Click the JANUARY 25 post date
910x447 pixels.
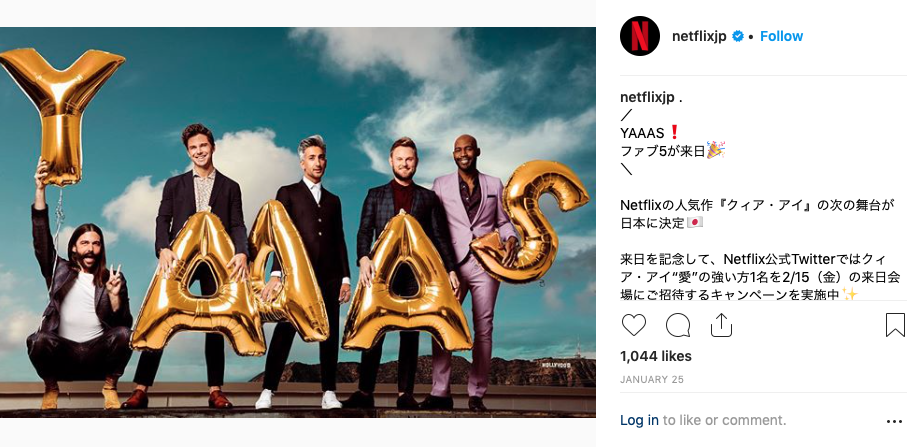(x=652, y=380)
